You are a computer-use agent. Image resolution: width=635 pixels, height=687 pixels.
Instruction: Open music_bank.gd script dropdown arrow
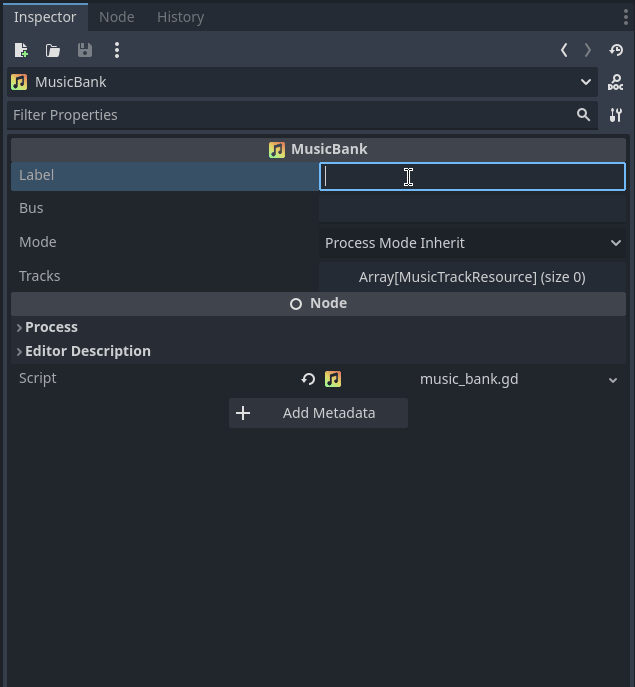[x=613, y=380]
